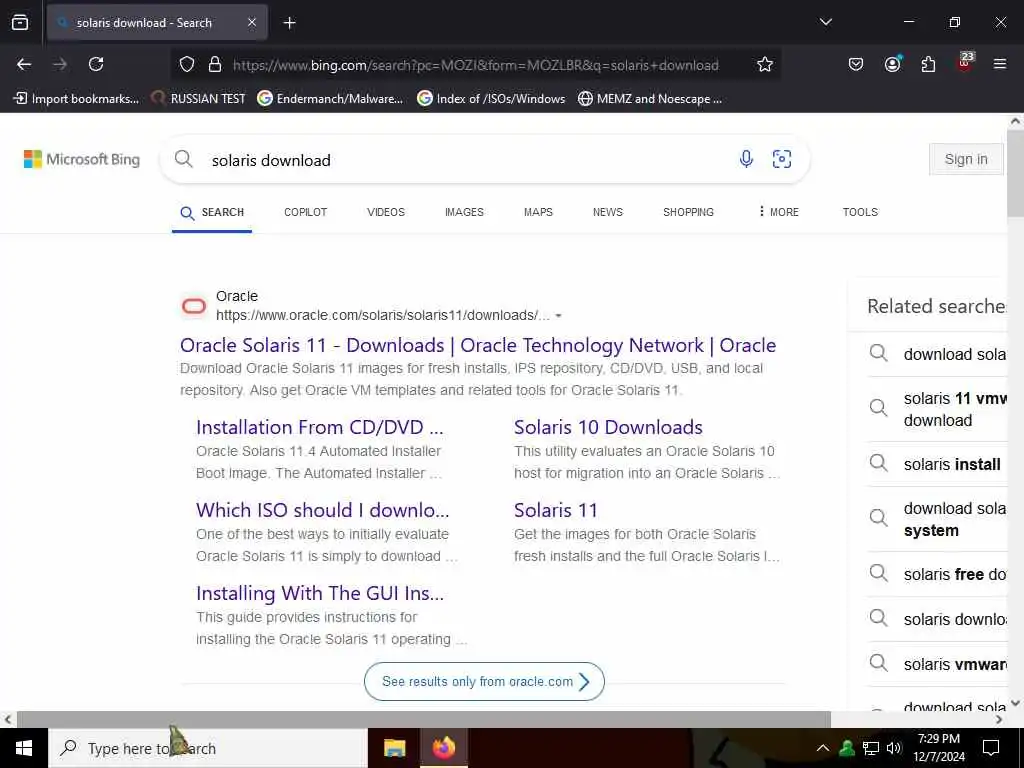Expand the list all tabs chevron
Screen dimensions: 1024x768
[x=825, y=22]
